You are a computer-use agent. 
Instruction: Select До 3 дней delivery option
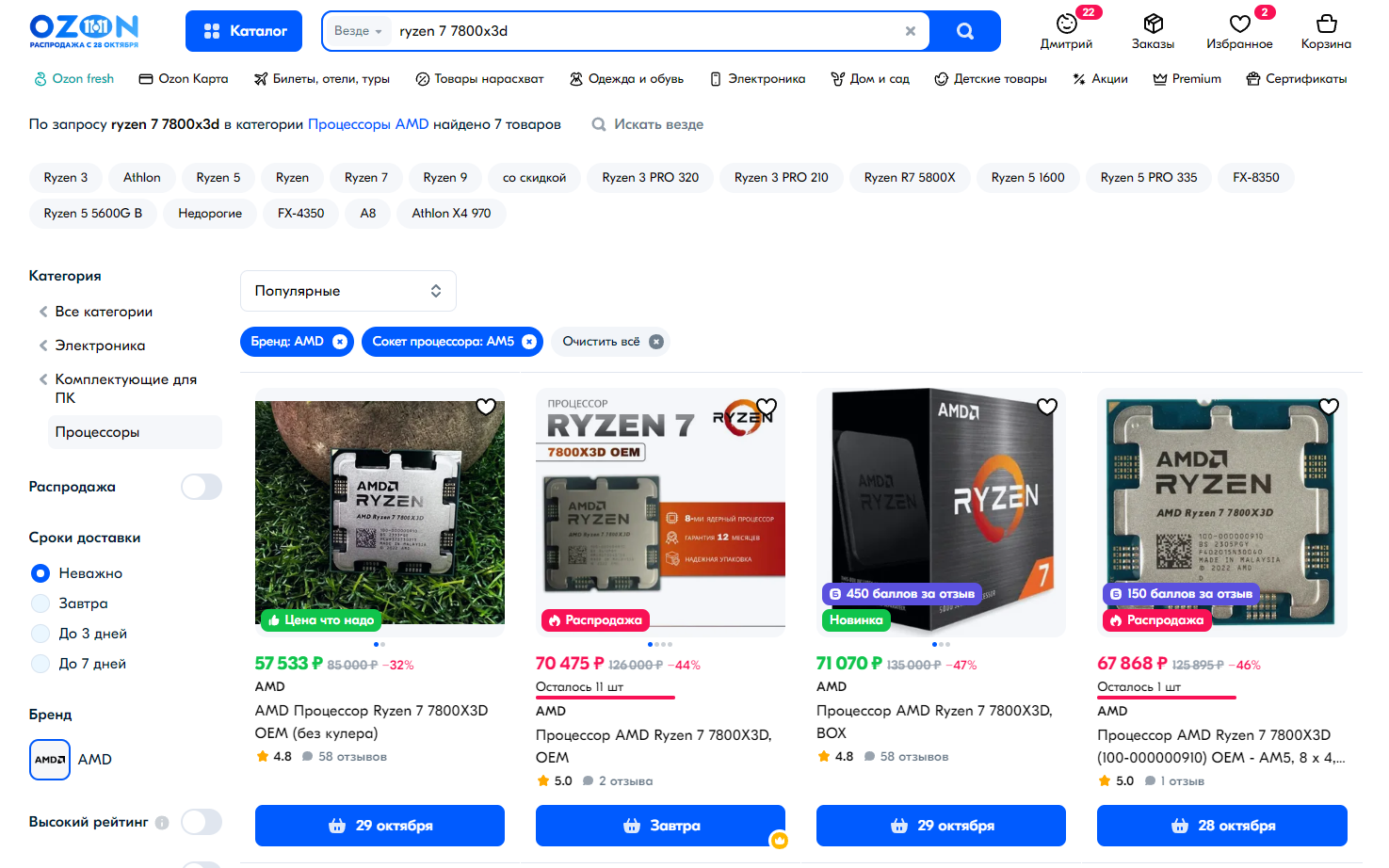click(x=40, y=634)
